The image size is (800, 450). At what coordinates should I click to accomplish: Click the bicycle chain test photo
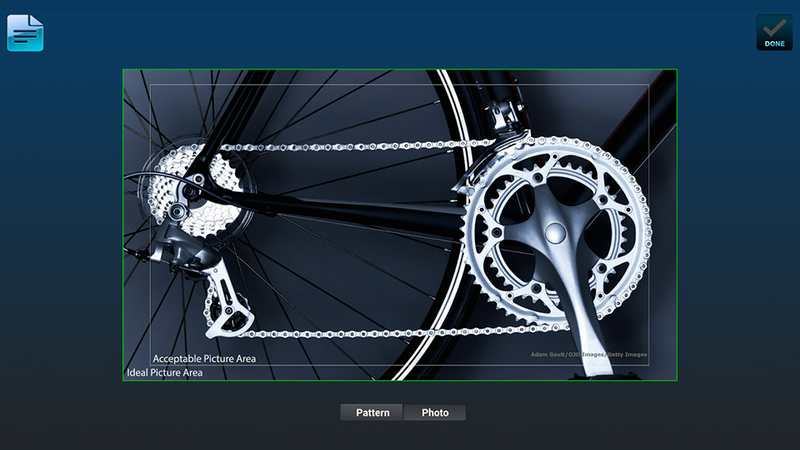[400, 225]
